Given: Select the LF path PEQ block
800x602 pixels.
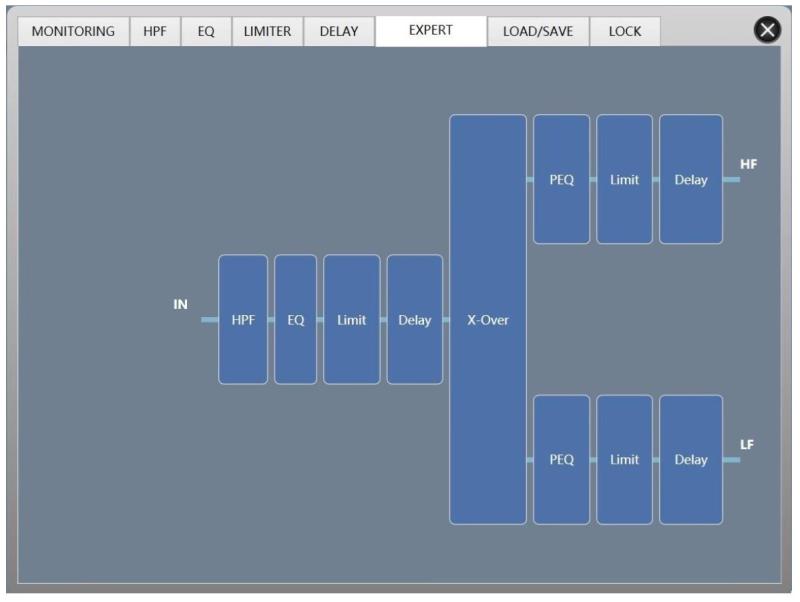Looking at the screenshot, I should (x=562, y=460).
